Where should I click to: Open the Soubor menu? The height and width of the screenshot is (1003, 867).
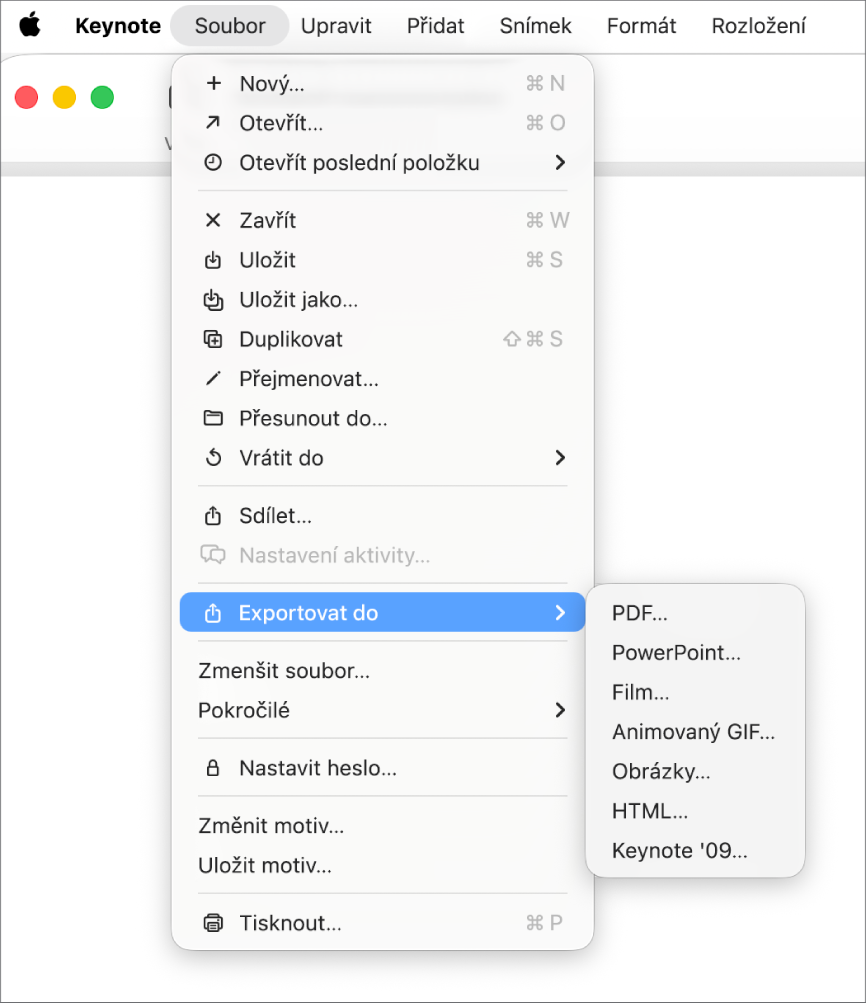tap(230, 26)
